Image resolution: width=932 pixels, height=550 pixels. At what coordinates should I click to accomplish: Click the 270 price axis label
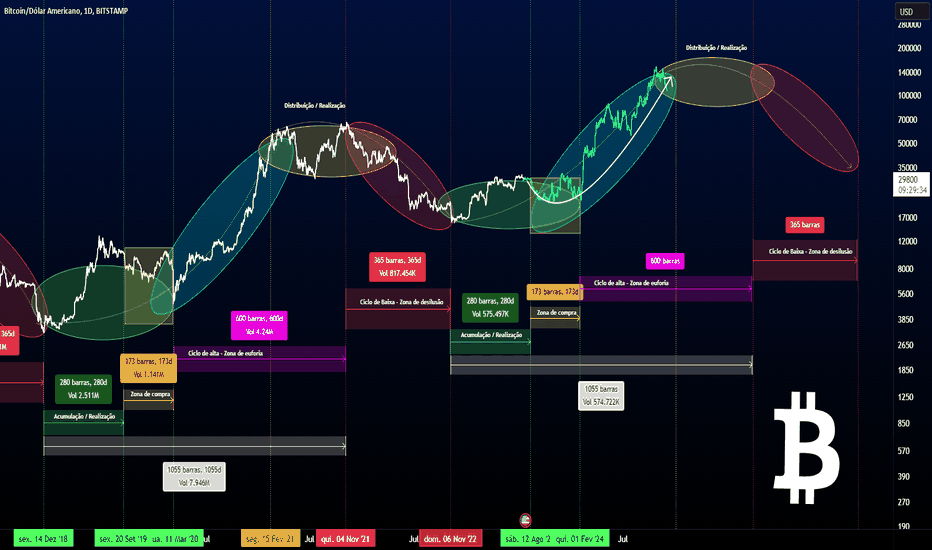[903, 502]
